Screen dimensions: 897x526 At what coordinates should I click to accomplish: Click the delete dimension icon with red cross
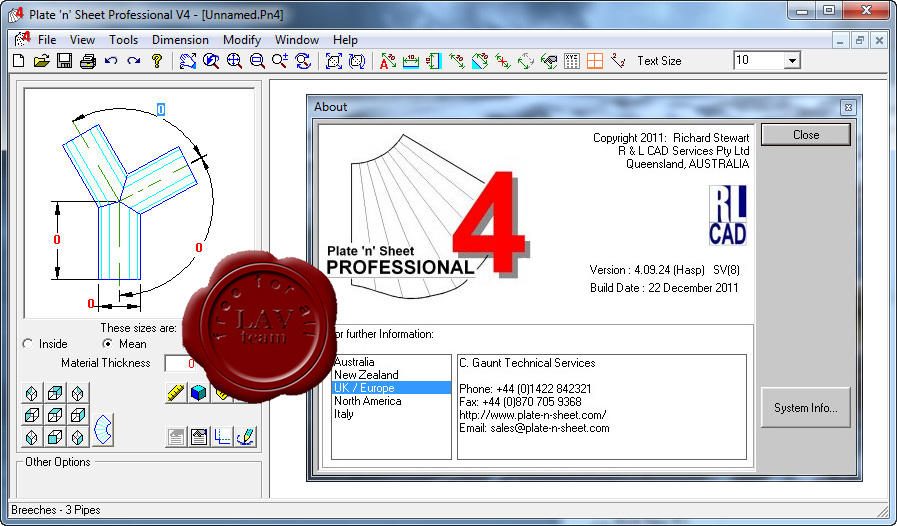[503, 61]
